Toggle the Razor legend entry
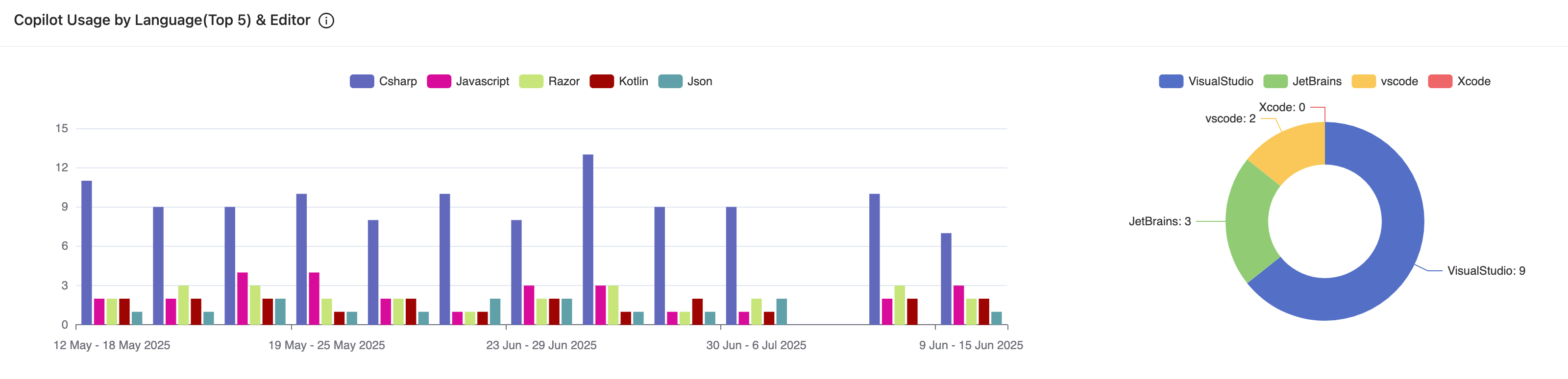The image size is (1568, 379). tap(549, 81)
